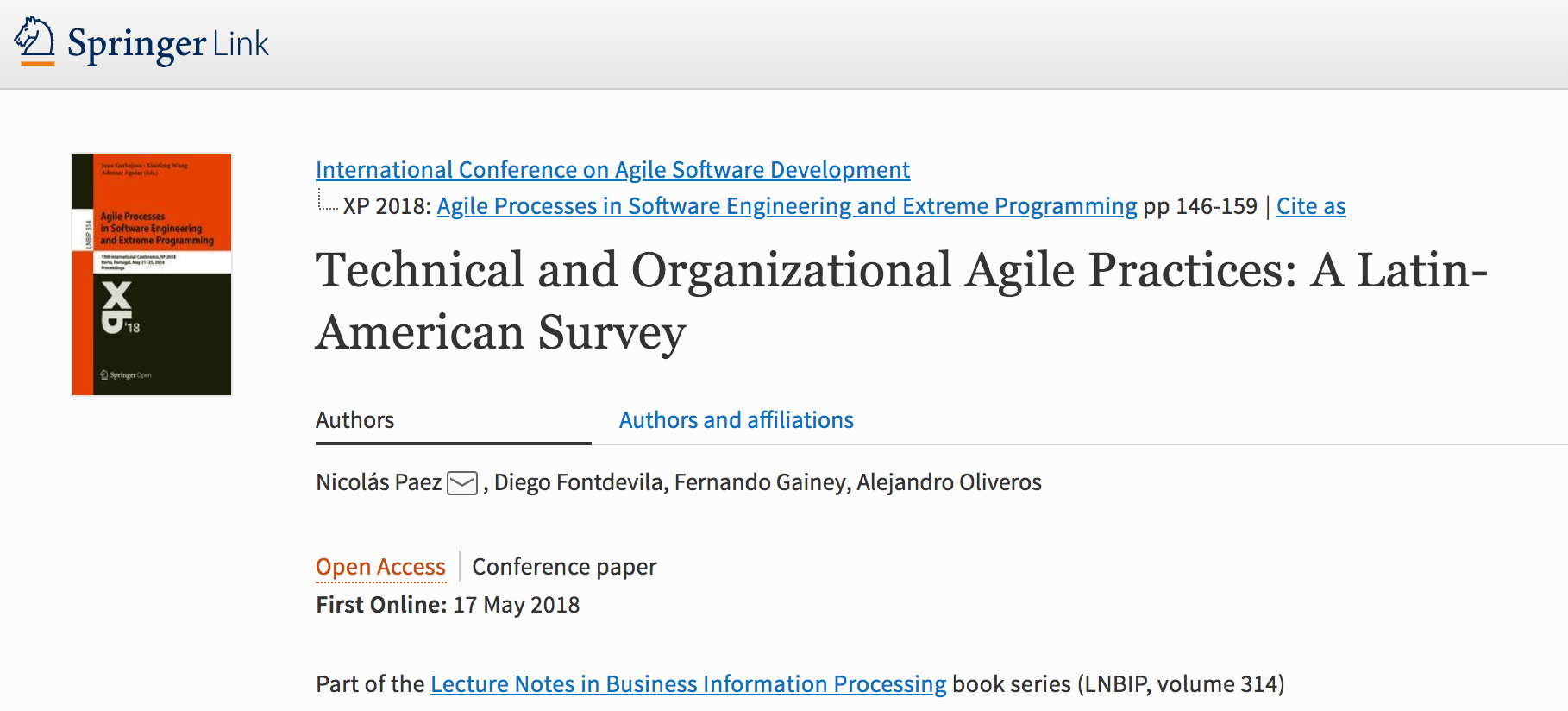Click the 'Cite as' link
Image resolution: width=1568 pixels, height=711 pixels.
(x=1310, y=206)
